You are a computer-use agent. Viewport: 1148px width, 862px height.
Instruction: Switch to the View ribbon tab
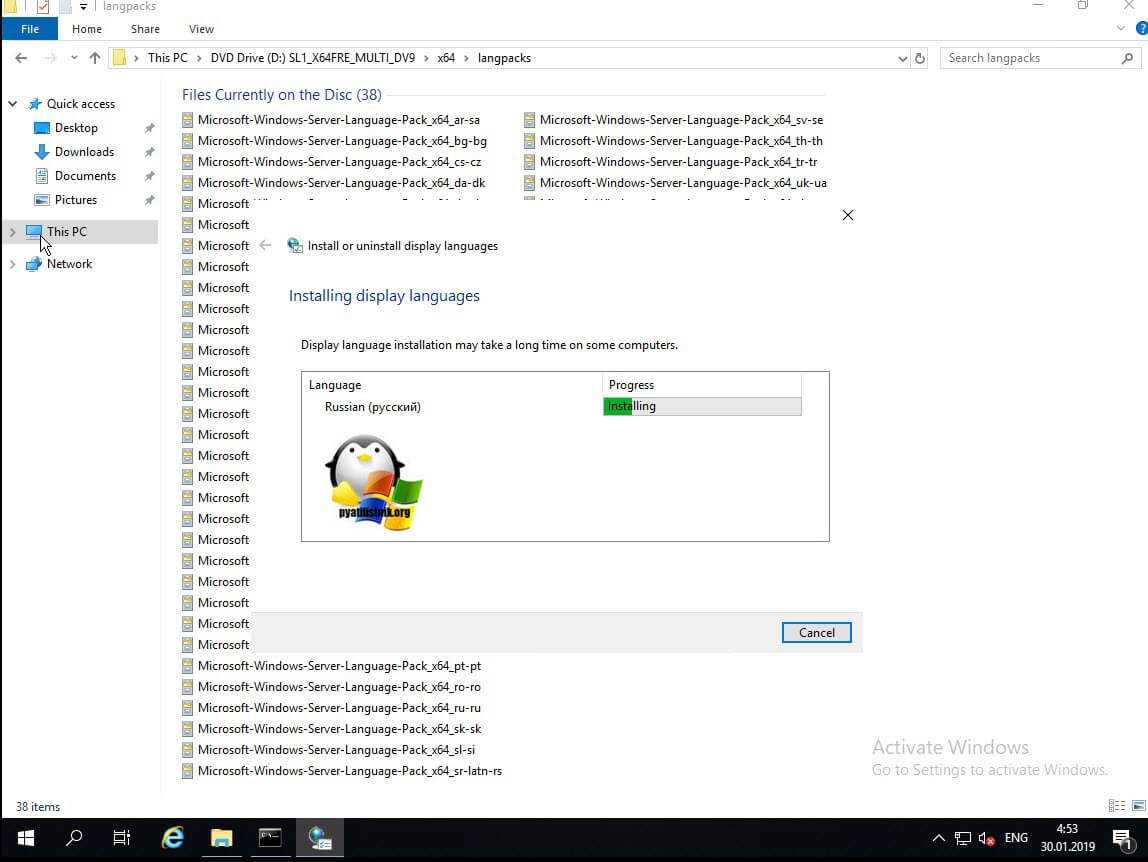pos(201,29)
